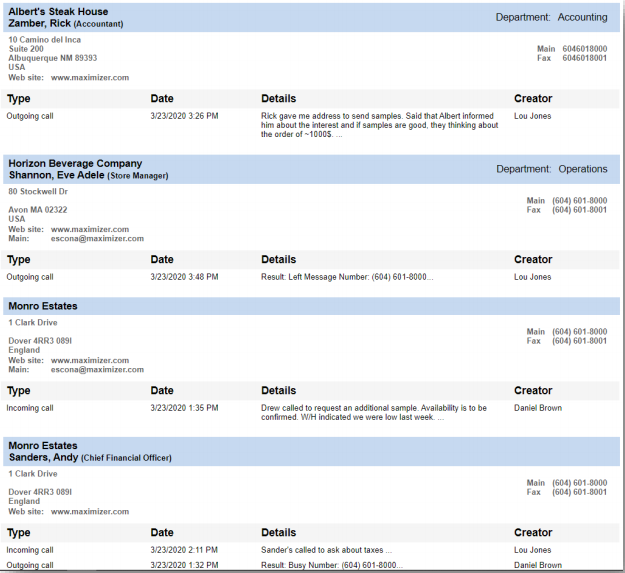625x573 pixels.
Task: Click Type column header under Albert's Steak House
Action: (18, 99)
